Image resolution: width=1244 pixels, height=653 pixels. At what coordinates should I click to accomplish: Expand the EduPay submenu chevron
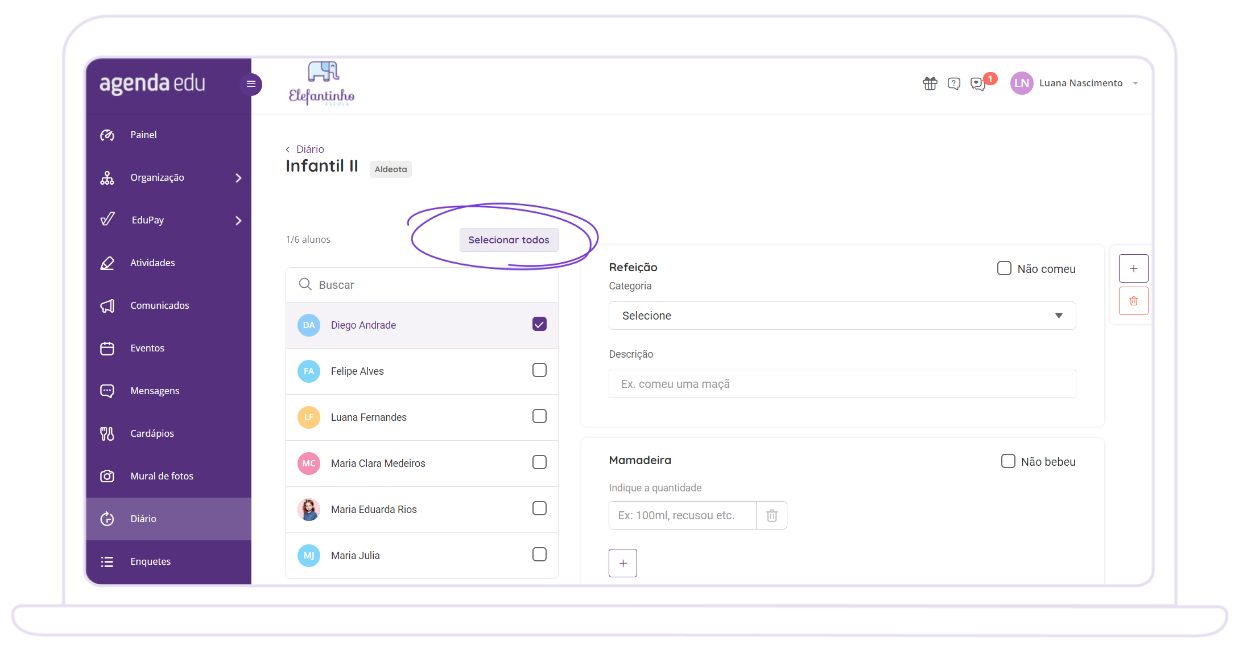[x=238, y=220]
